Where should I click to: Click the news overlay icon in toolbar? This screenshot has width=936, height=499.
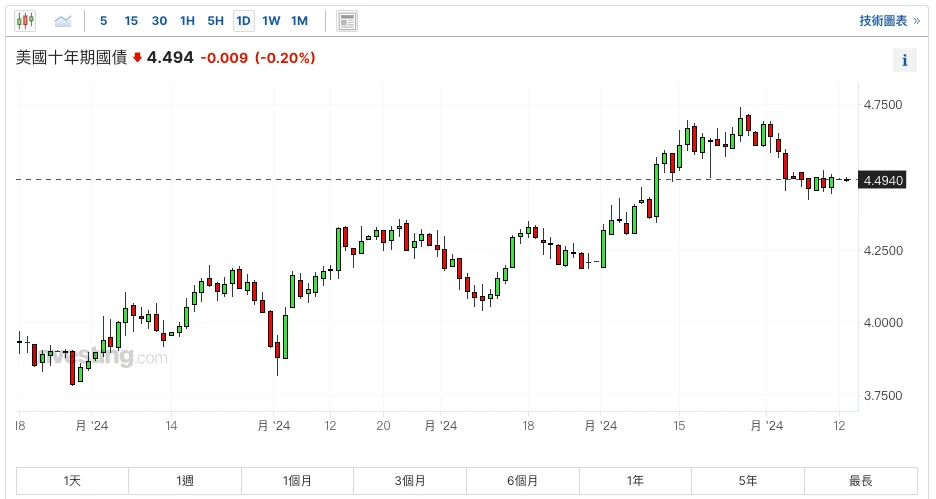347,20
